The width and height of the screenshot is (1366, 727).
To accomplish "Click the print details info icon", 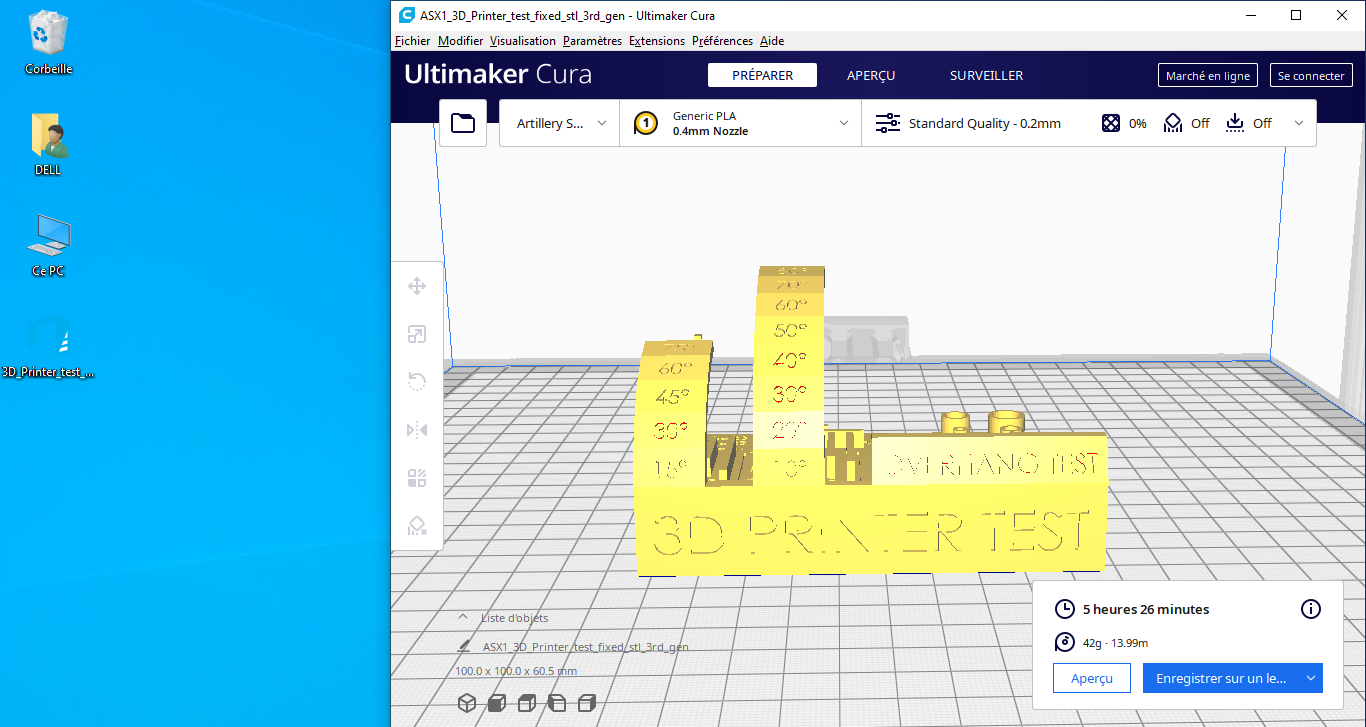I will tap(1311, 609).
